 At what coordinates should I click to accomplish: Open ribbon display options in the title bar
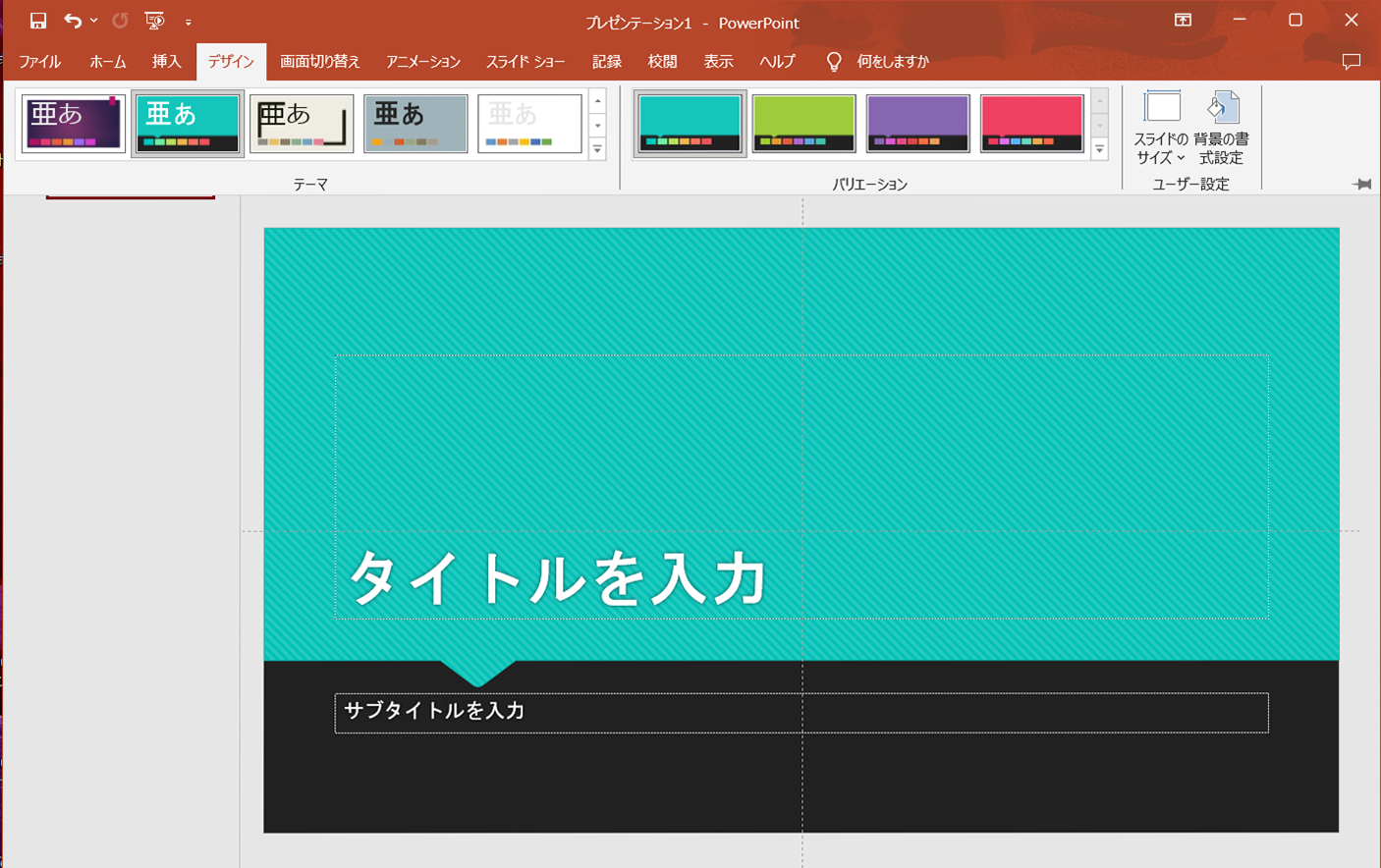(x=1184, y=21)
